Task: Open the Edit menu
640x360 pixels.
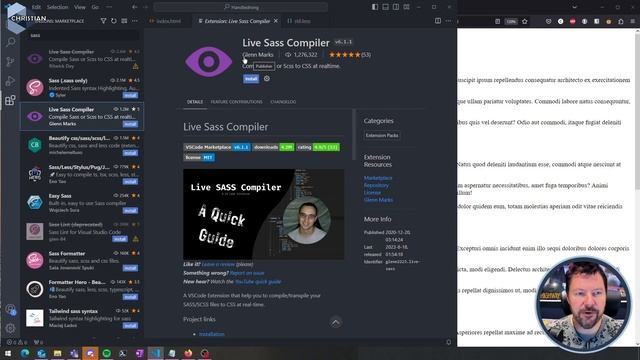Action: 36,7
